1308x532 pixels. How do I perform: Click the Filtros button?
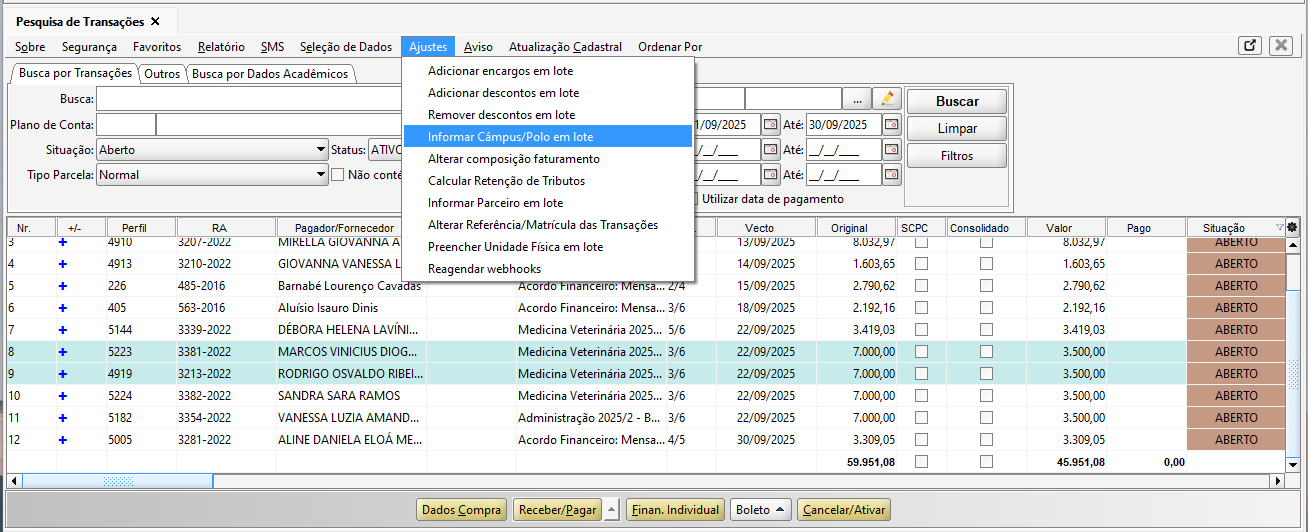click(x=957, y=156)
